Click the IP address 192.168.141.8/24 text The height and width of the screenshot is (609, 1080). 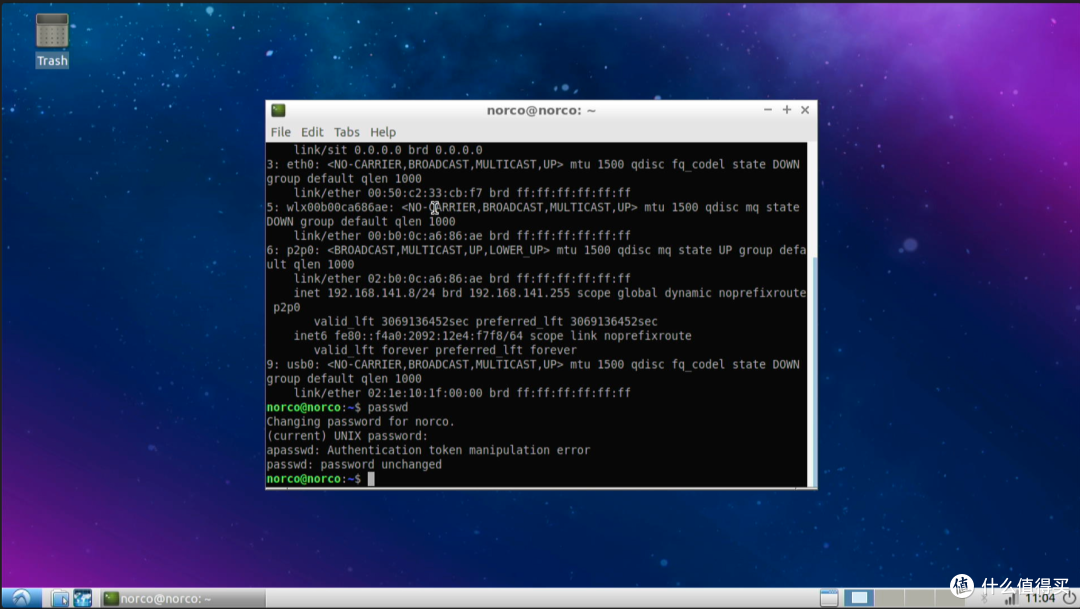coord(381,293)
